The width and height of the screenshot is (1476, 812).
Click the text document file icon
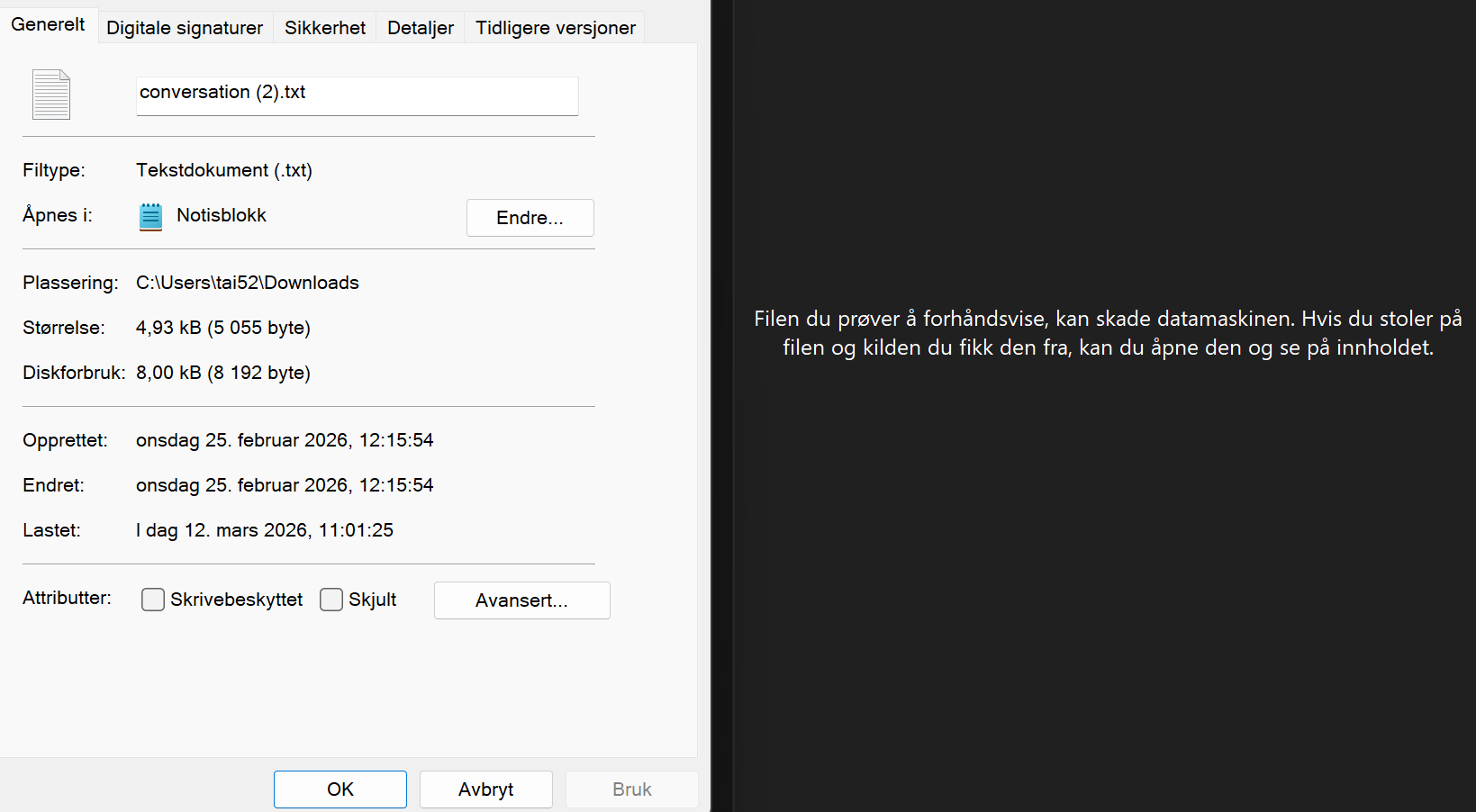coord(51,95)
